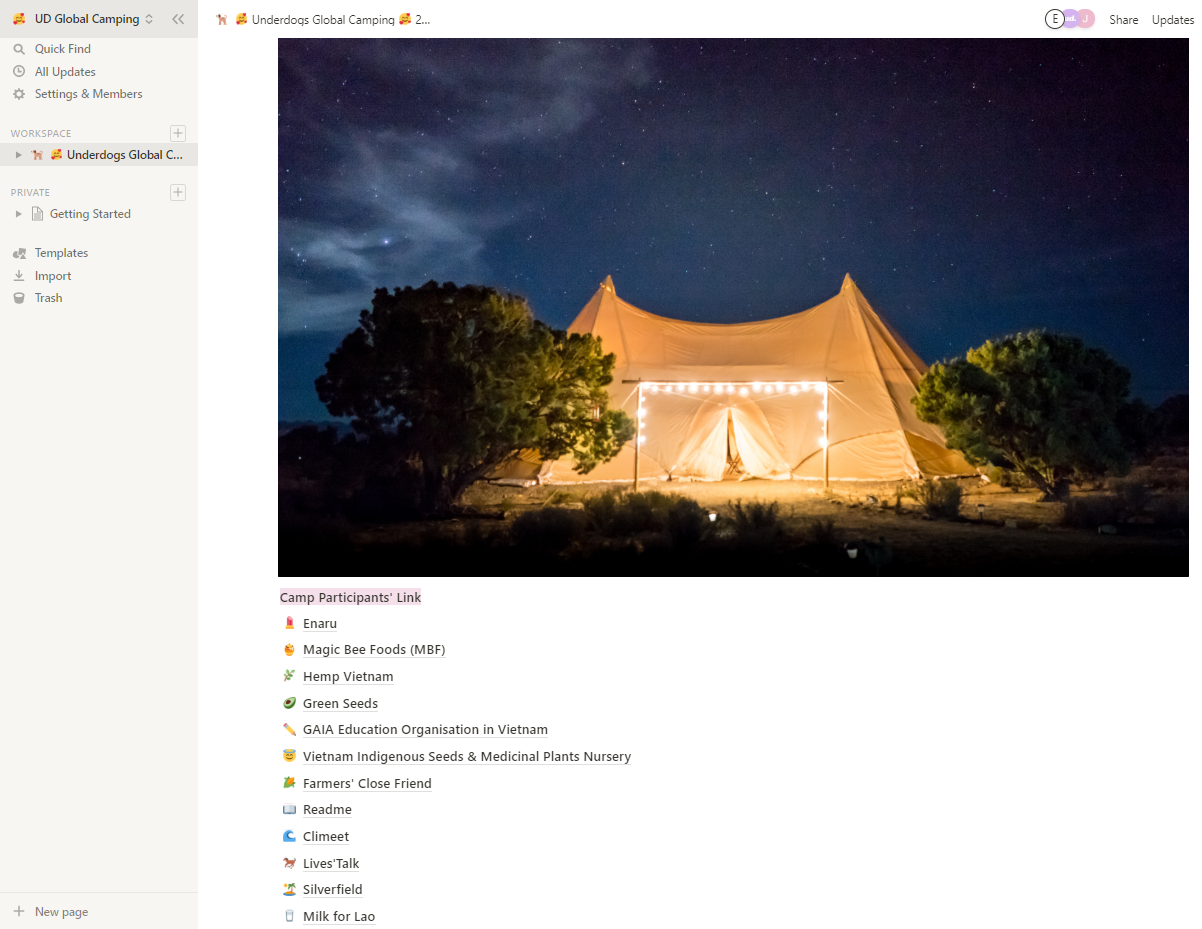The image size is (1202, 929).
Task: Add a page in the Private section
Action: click(178, 192)
